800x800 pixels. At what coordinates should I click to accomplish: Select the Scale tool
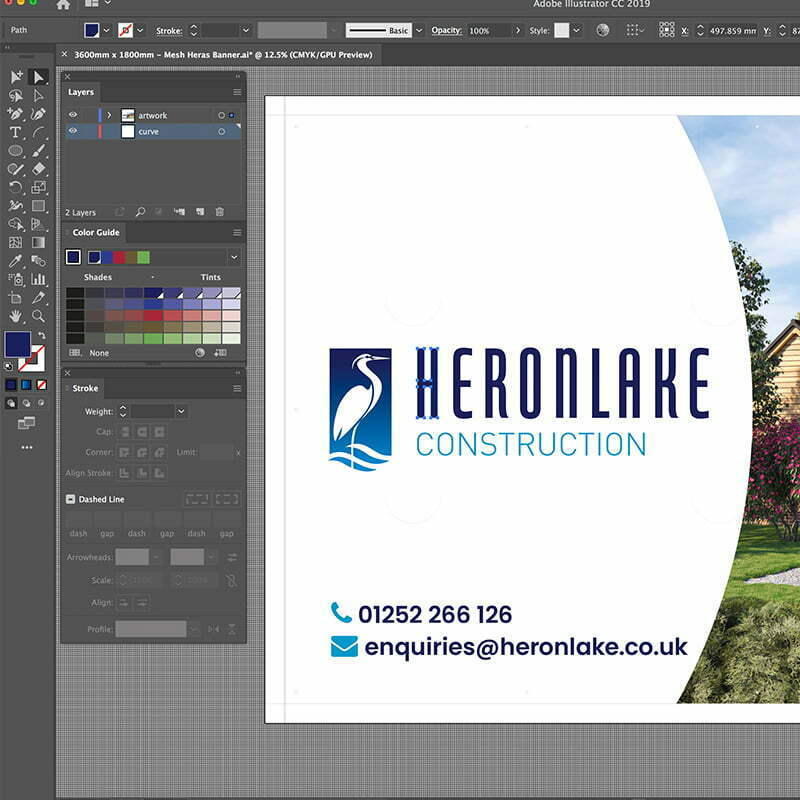[38, 187]
